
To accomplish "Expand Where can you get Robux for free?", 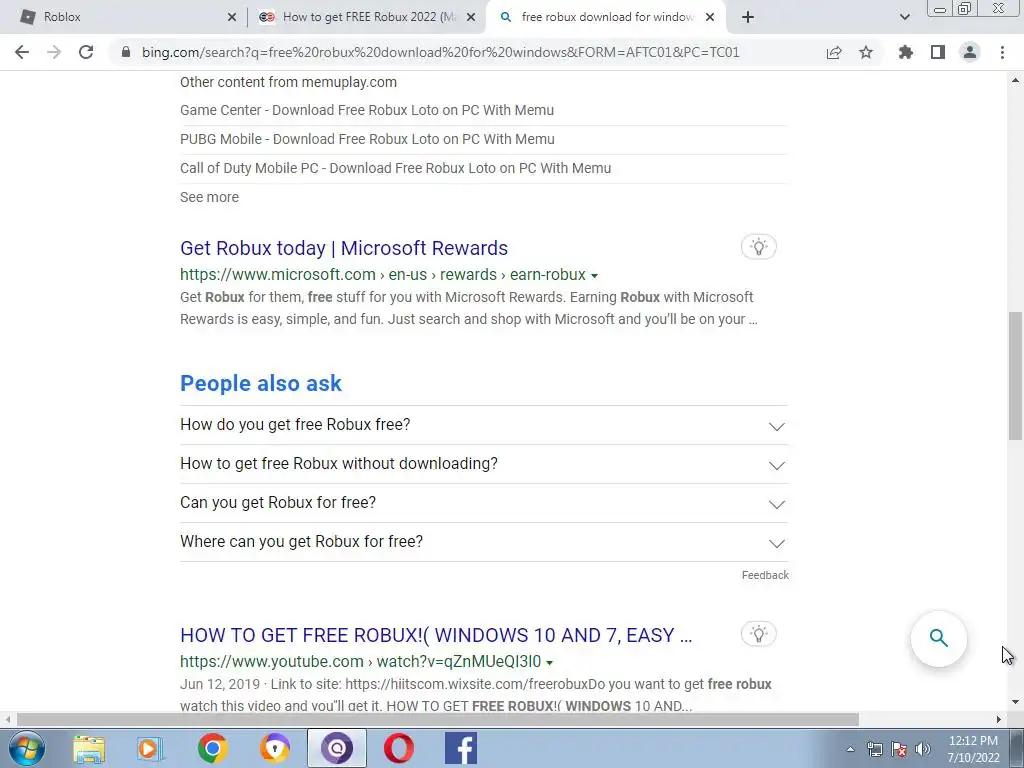I will coord(483,542).
